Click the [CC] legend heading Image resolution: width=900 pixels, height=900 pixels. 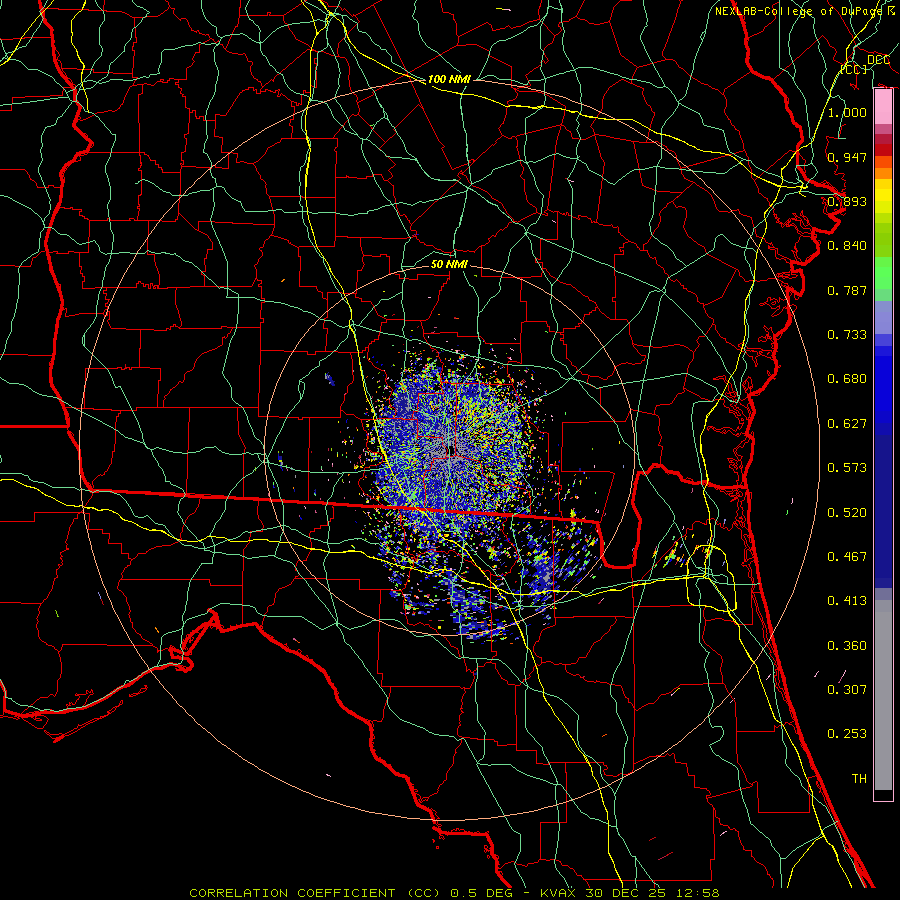tap(854, 69)
